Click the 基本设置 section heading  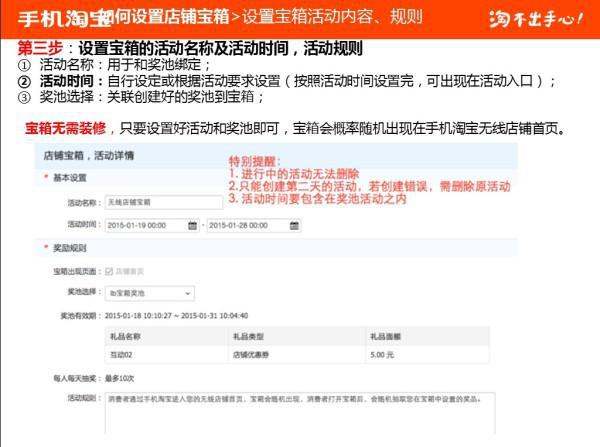pos(70,178)
